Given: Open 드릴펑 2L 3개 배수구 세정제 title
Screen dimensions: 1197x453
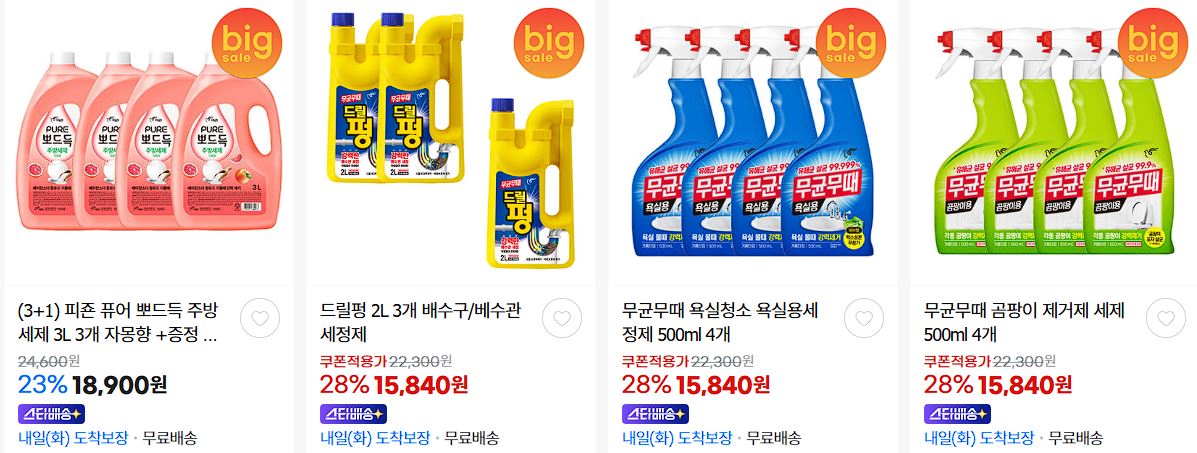Looking at the screenshot, I should tap(421, 322).
